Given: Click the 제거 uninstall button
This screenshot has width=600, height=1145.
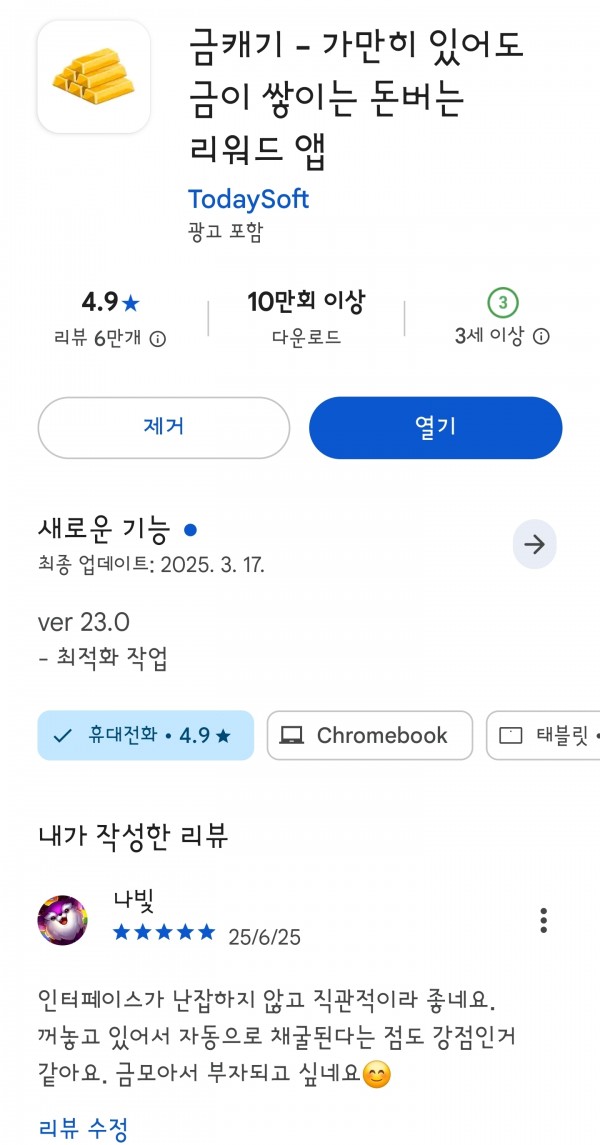Looking at the screenshot, I should [164, 427].
